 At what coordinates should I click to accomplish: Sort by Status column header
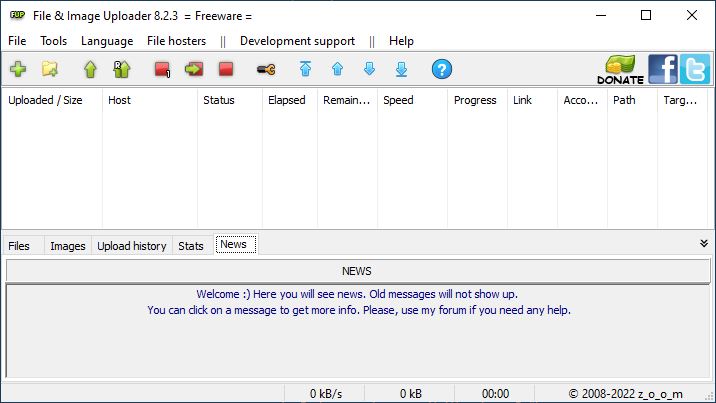pos(230,100)
